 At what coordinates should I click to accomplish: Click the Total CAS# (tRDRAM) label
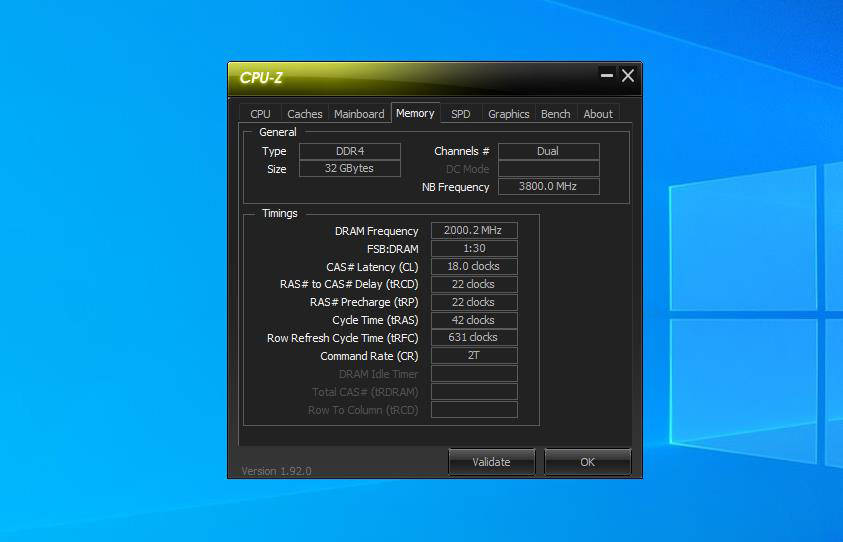point(366,393)
